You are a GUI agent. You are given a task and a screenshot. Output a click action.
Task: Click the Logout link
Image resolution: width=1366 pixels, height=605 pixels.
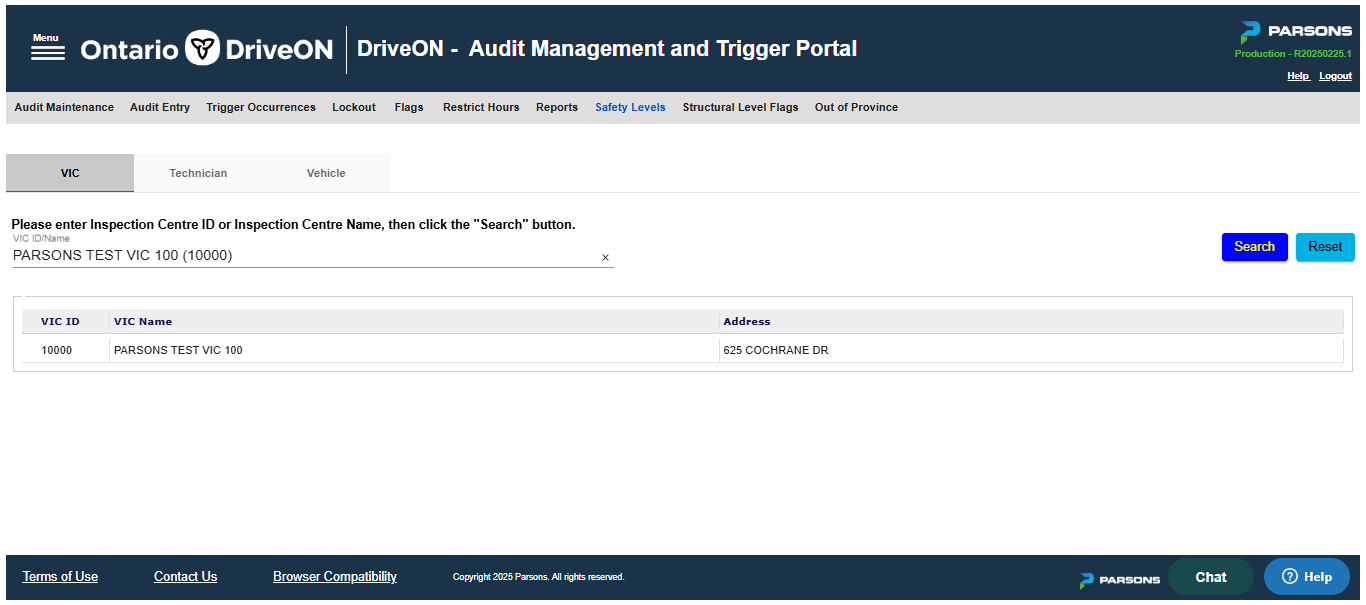pyautogui.click(x=1335, y=76)
